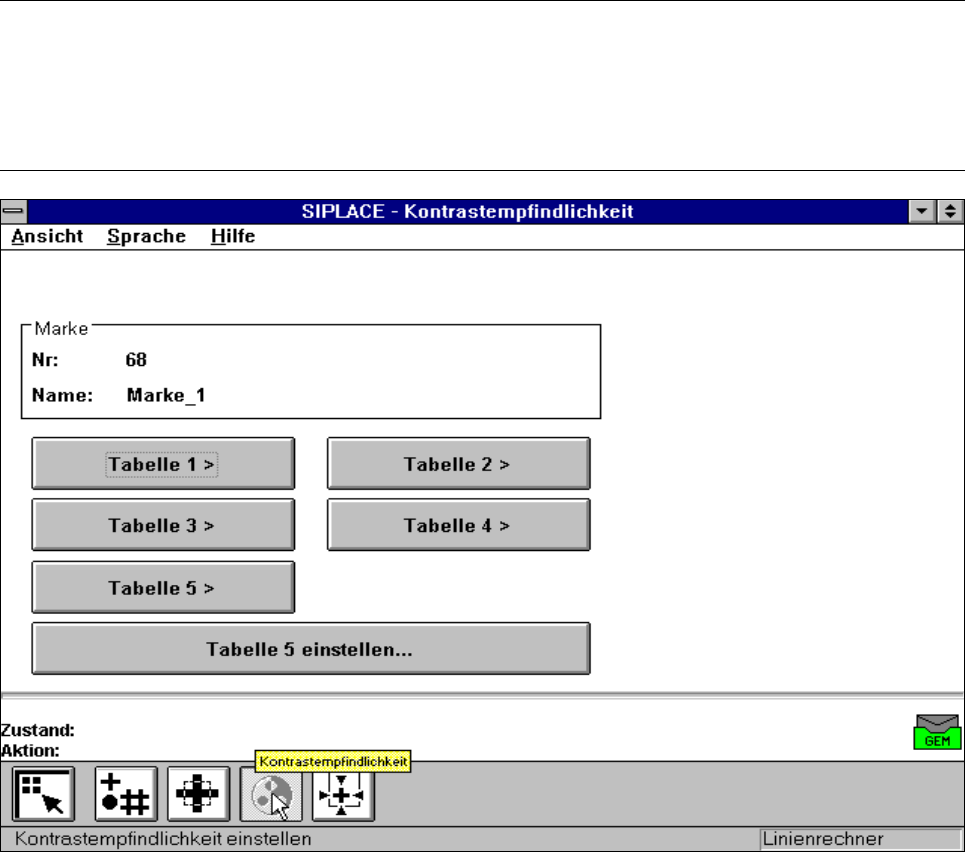Screen dimensions: 965x852
Task: Click the Marke group box label
Action: pos(61,329)
